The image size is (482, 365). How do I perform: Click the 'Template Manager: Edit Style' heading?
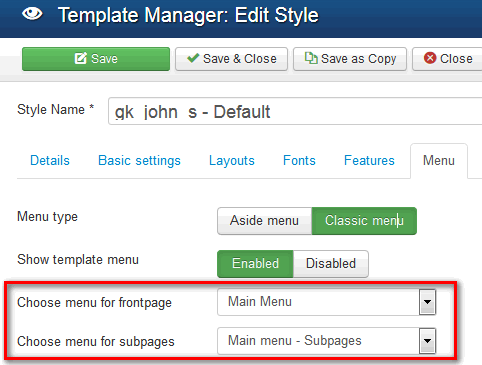[x=188, y=15]
